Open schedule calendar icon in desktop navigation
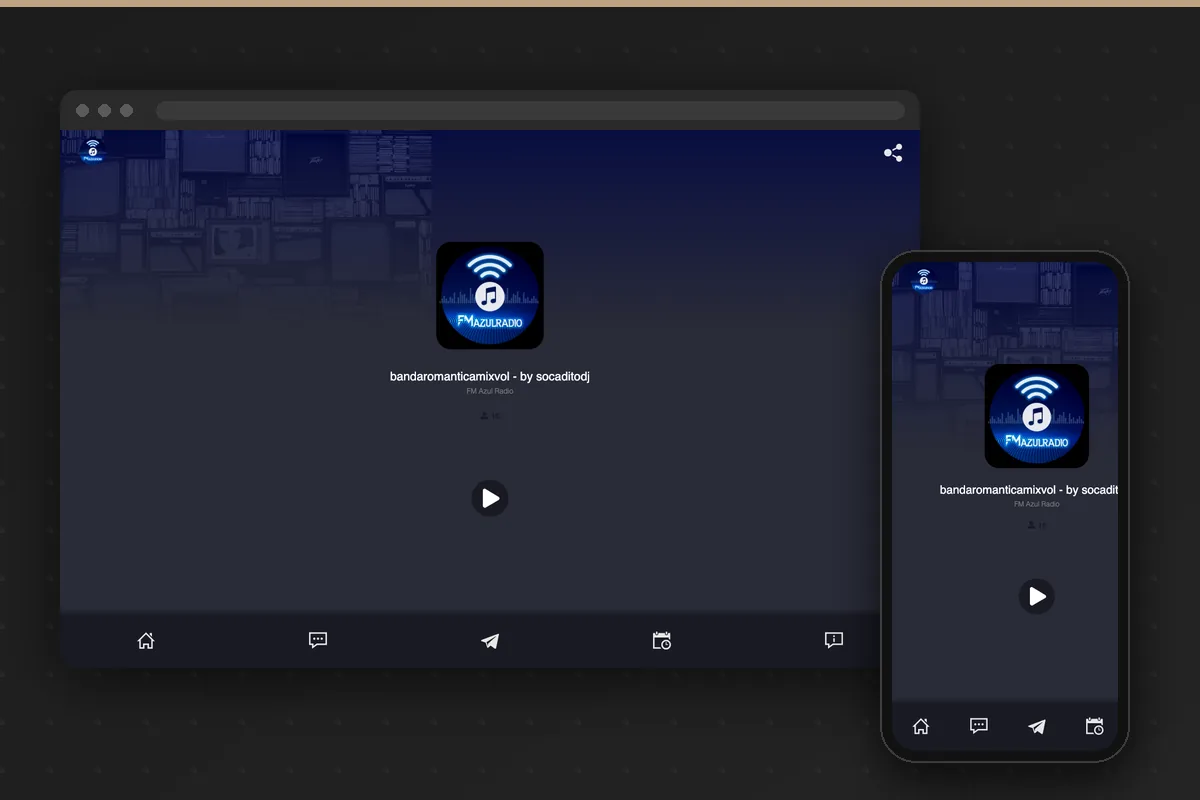Screen dimensions: 1200x800 point(662,640)
